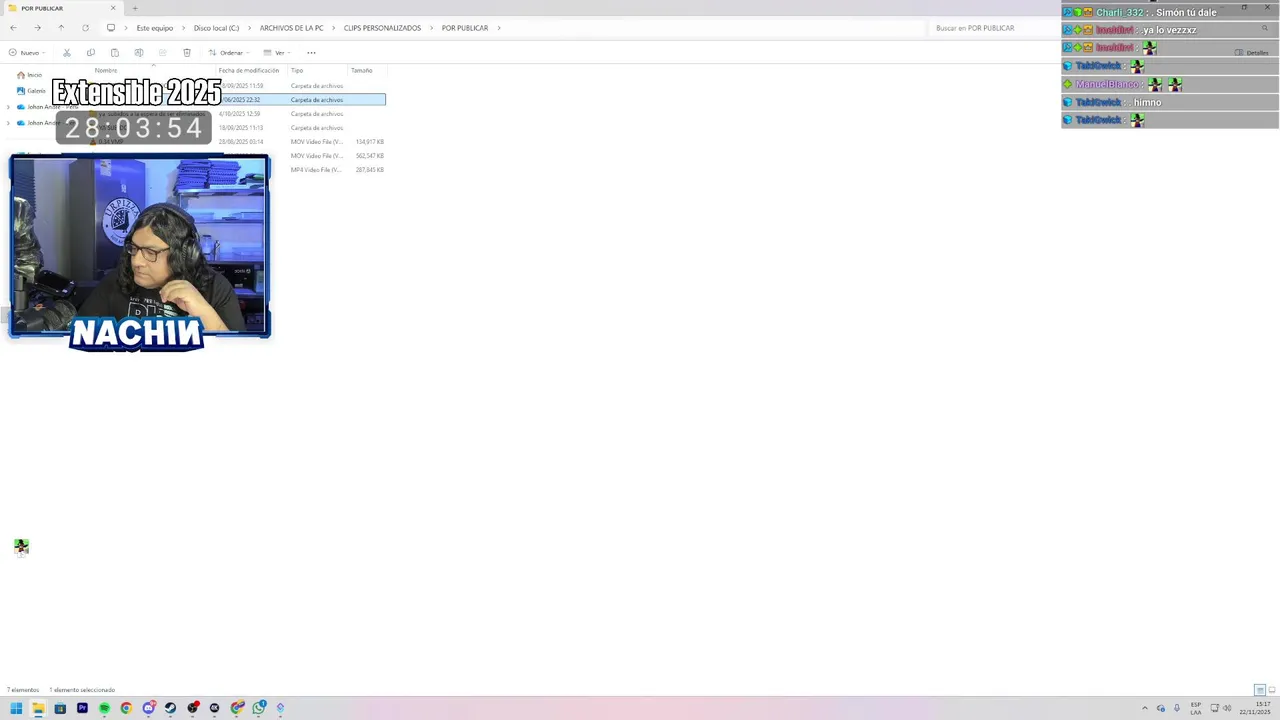Show hidden system tray icons chevron
The width and height of the screenshot is (1280, 720).
(1145, 708)
